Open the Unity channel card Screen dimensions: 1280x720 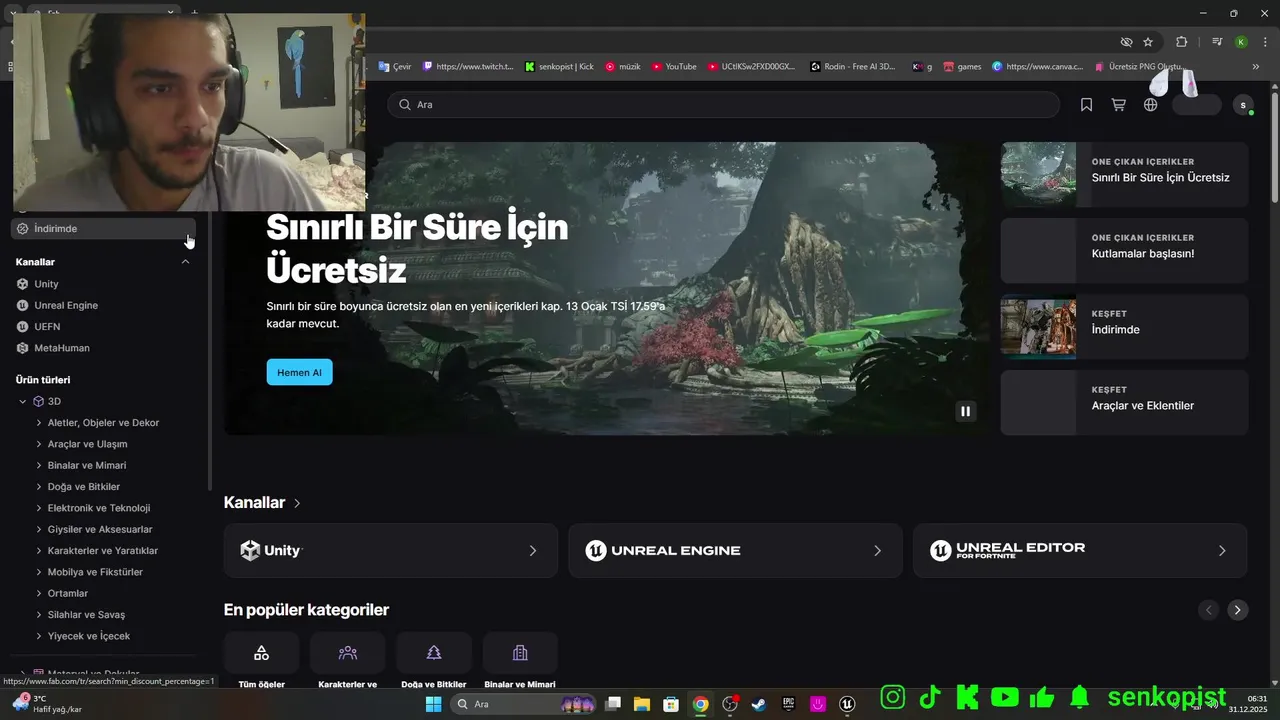point(390,551)
